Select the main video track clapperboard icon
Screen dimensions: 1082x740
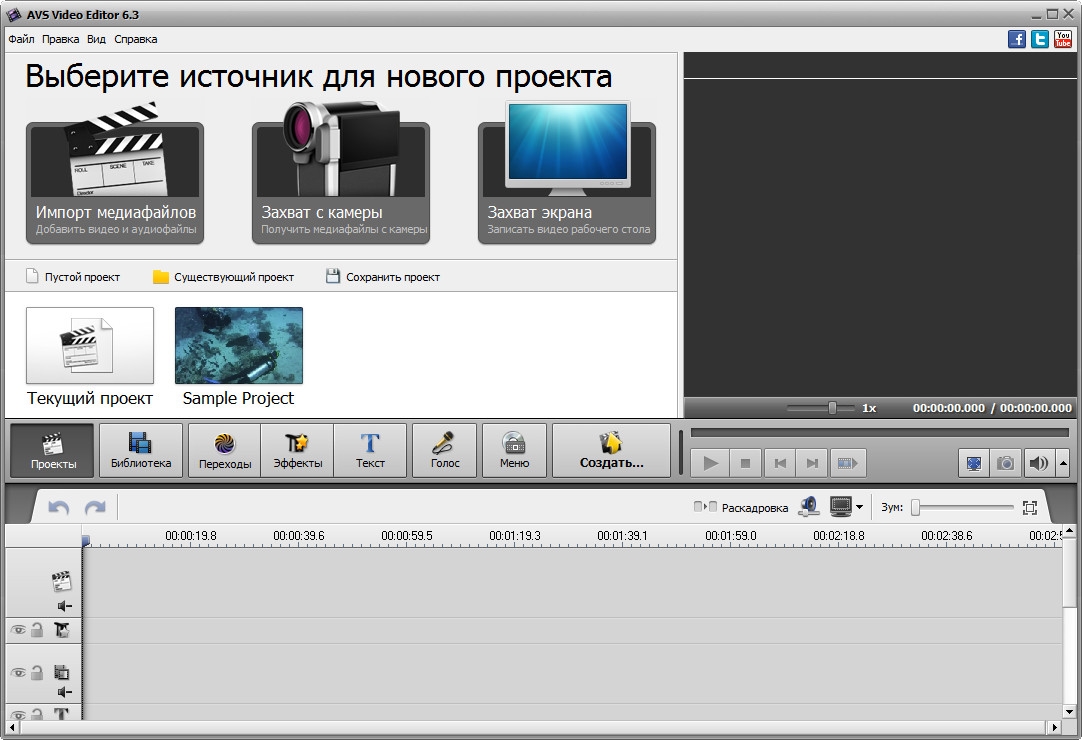[61, 581]
